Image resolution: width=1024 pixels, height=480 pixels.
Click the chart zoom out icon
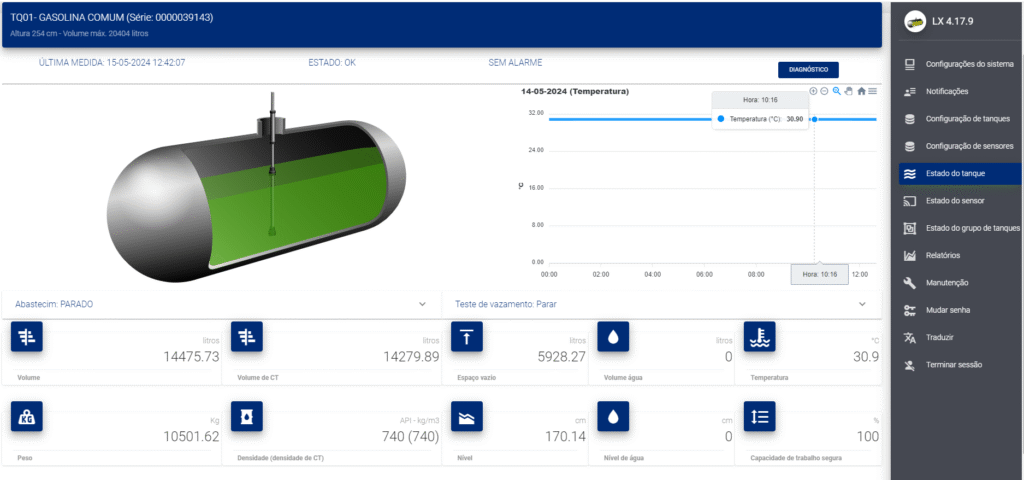pos(825,91)
